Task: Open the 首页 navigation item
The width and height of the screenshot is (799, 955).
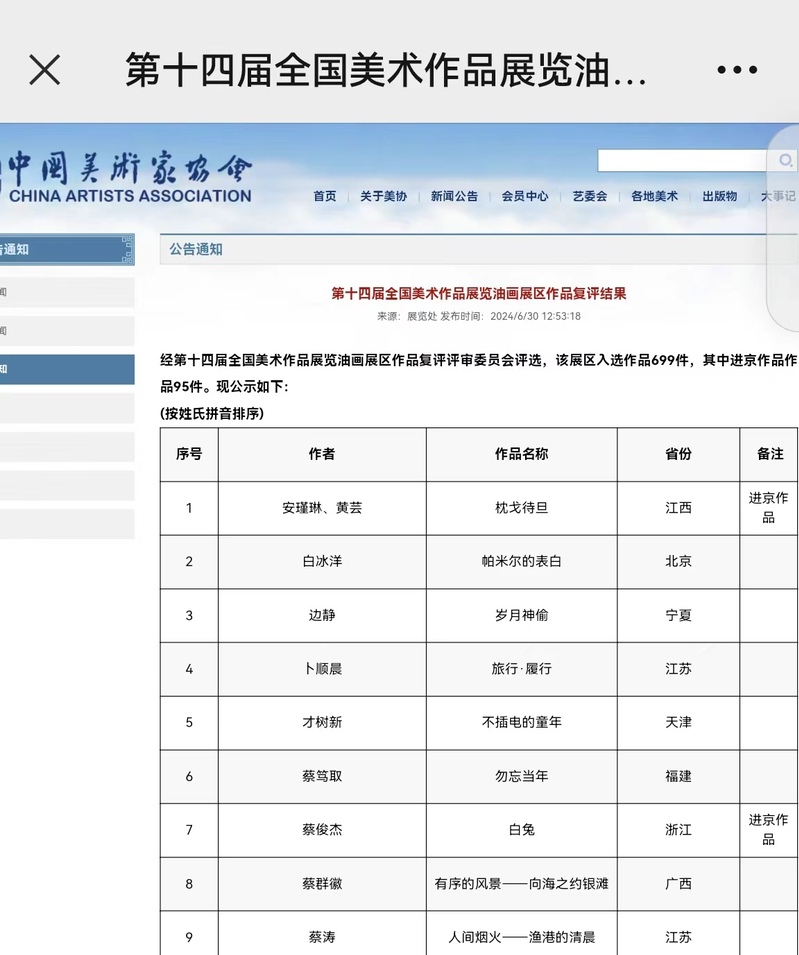Action: 325,197
